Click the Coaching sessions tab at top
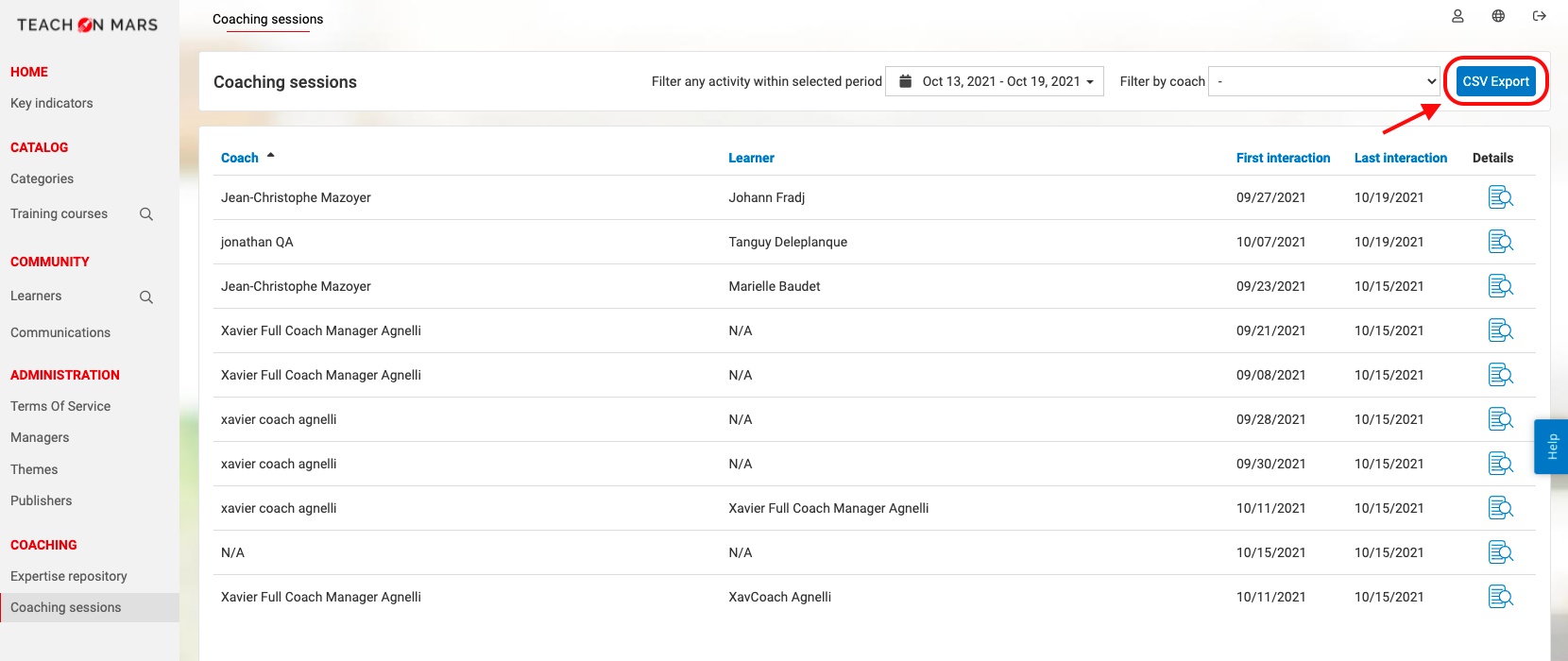 click(268, 19)
